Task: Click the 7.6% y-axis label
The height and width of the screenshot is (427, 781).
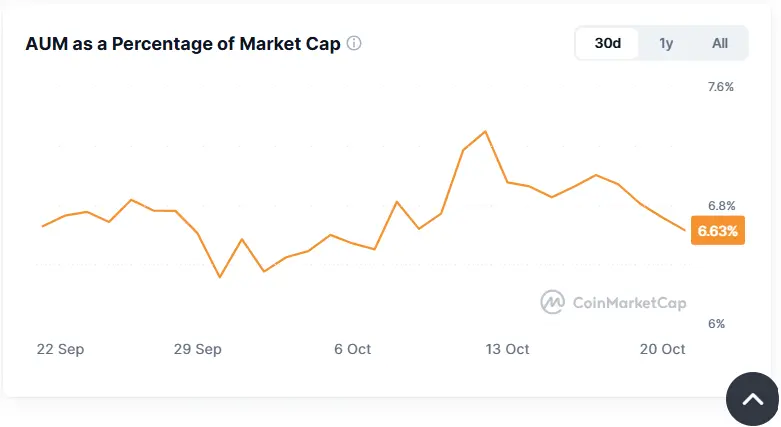Action: pos(720,87)
